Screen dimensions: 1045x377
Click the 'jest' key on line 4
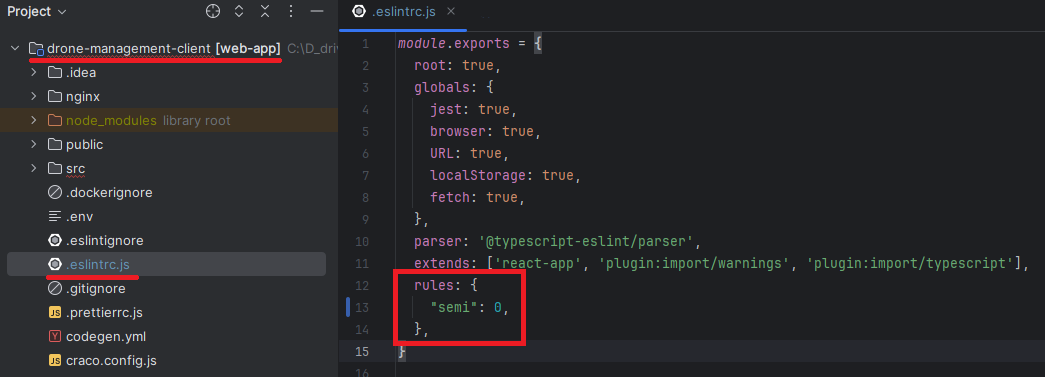coord(446,109)
